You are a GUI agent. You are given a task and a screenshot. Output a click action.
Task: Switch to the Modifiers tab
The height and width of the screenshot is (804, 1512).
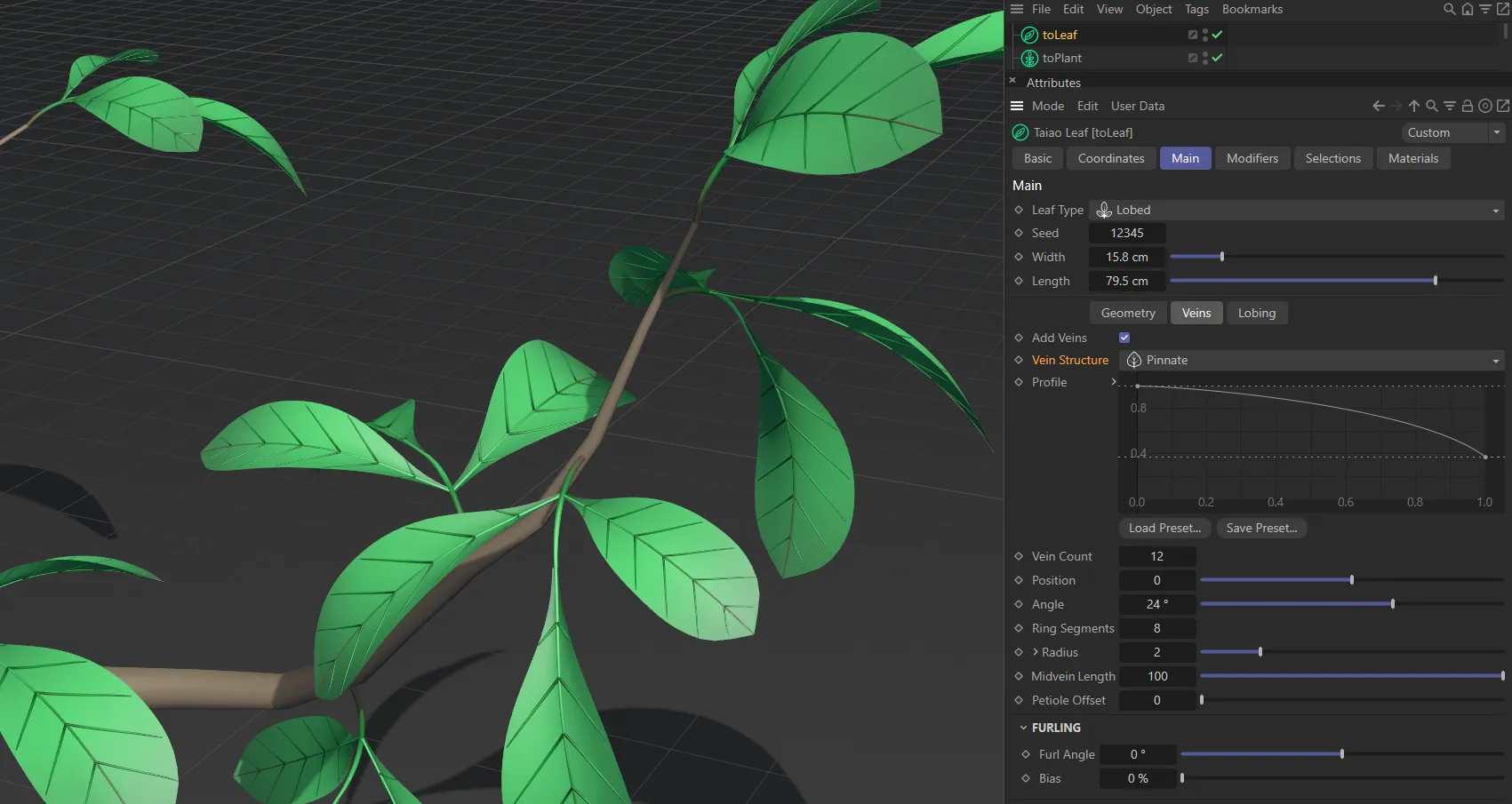click(x=1252, y=158)
